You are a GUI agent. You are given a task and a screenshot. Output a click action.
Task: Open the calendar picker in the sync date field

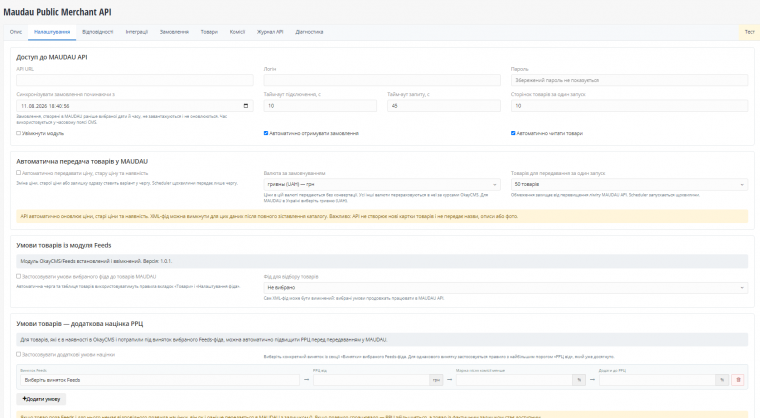[246, 106]
